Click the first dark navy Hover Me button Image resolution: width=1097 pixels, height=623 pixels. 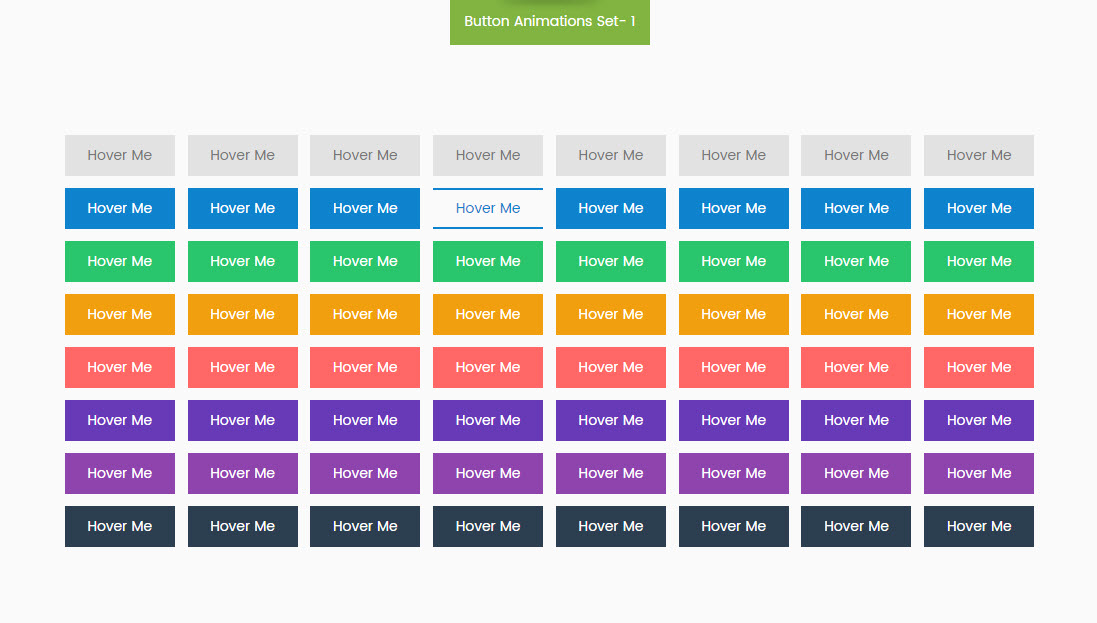coord(120,526)
